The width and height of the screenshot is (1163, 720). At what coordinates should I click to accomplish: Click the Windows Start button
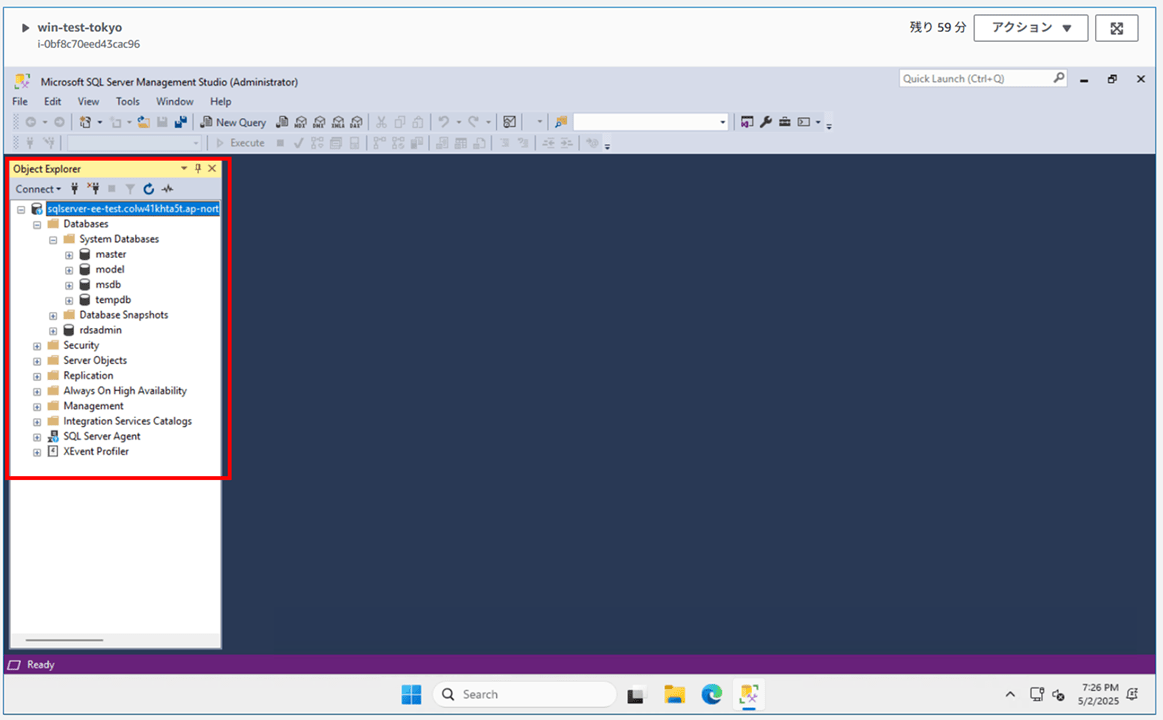pos(411,695)
